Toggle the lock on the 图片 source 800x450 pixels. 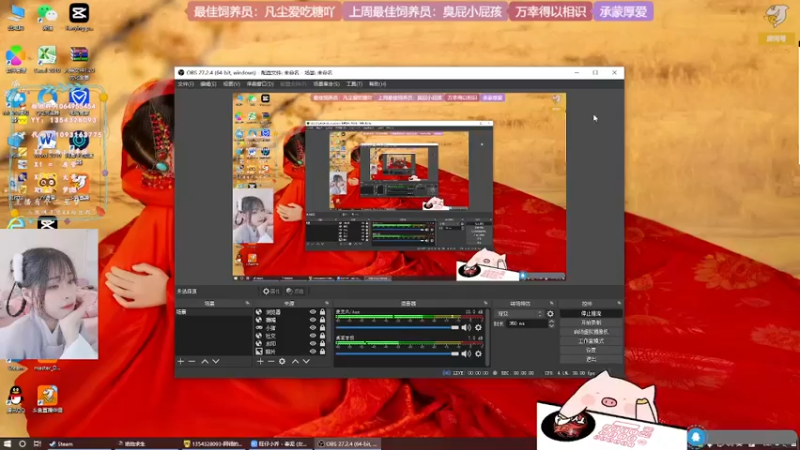point(322,352)
